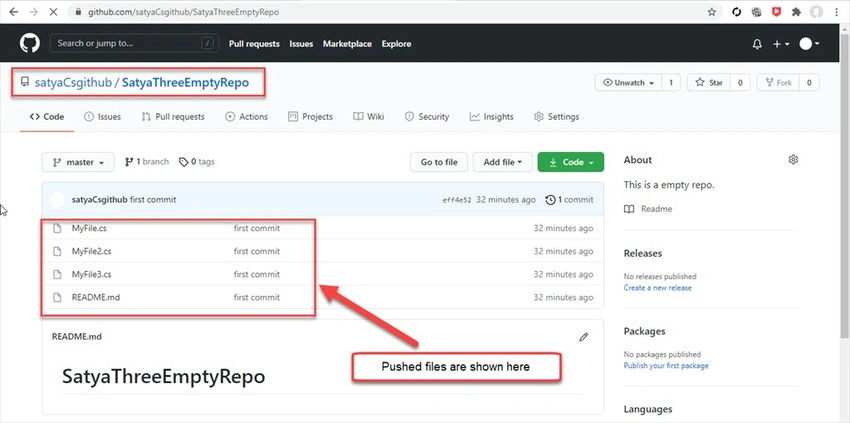This screenshot has width=850, height=423.
Task: Open the SatyaThreeEmptyRepo repository link
Action: coord(185,82)
